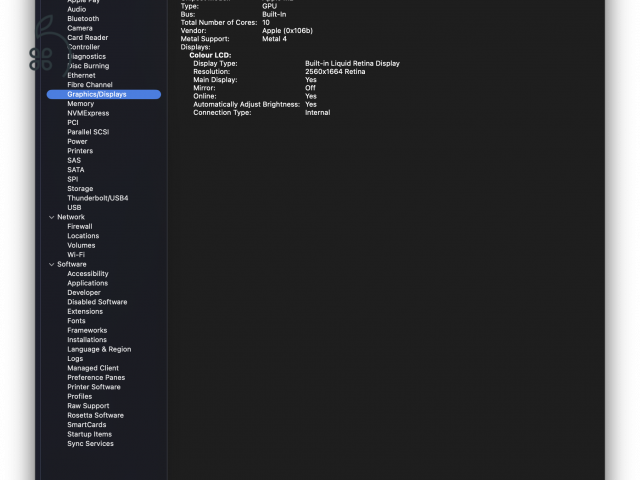Screen dimensions: 640x480
Task: Click the 'Main Display:' label
Action: [215, 80]
